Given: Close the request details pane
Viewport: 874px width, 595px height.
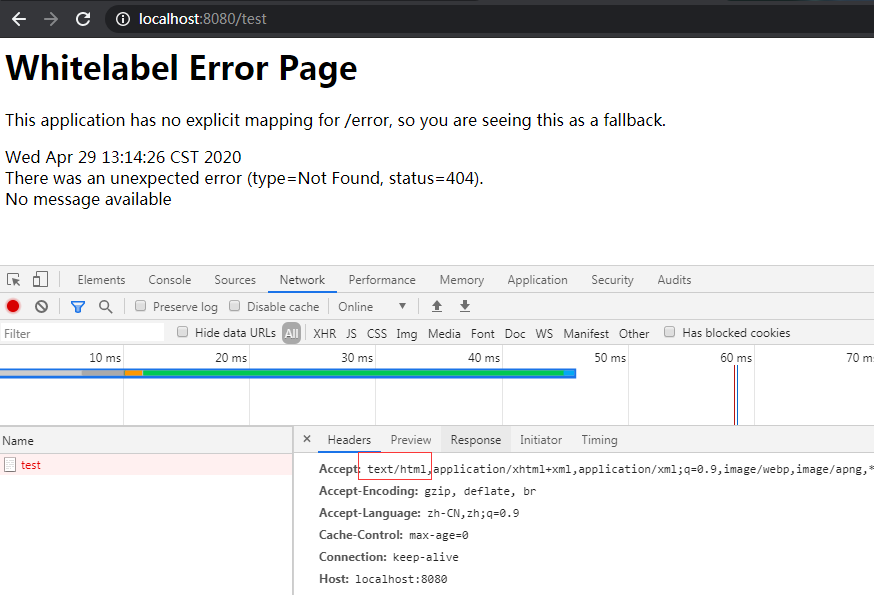Looking at the screenshot, I should (307, 439).
